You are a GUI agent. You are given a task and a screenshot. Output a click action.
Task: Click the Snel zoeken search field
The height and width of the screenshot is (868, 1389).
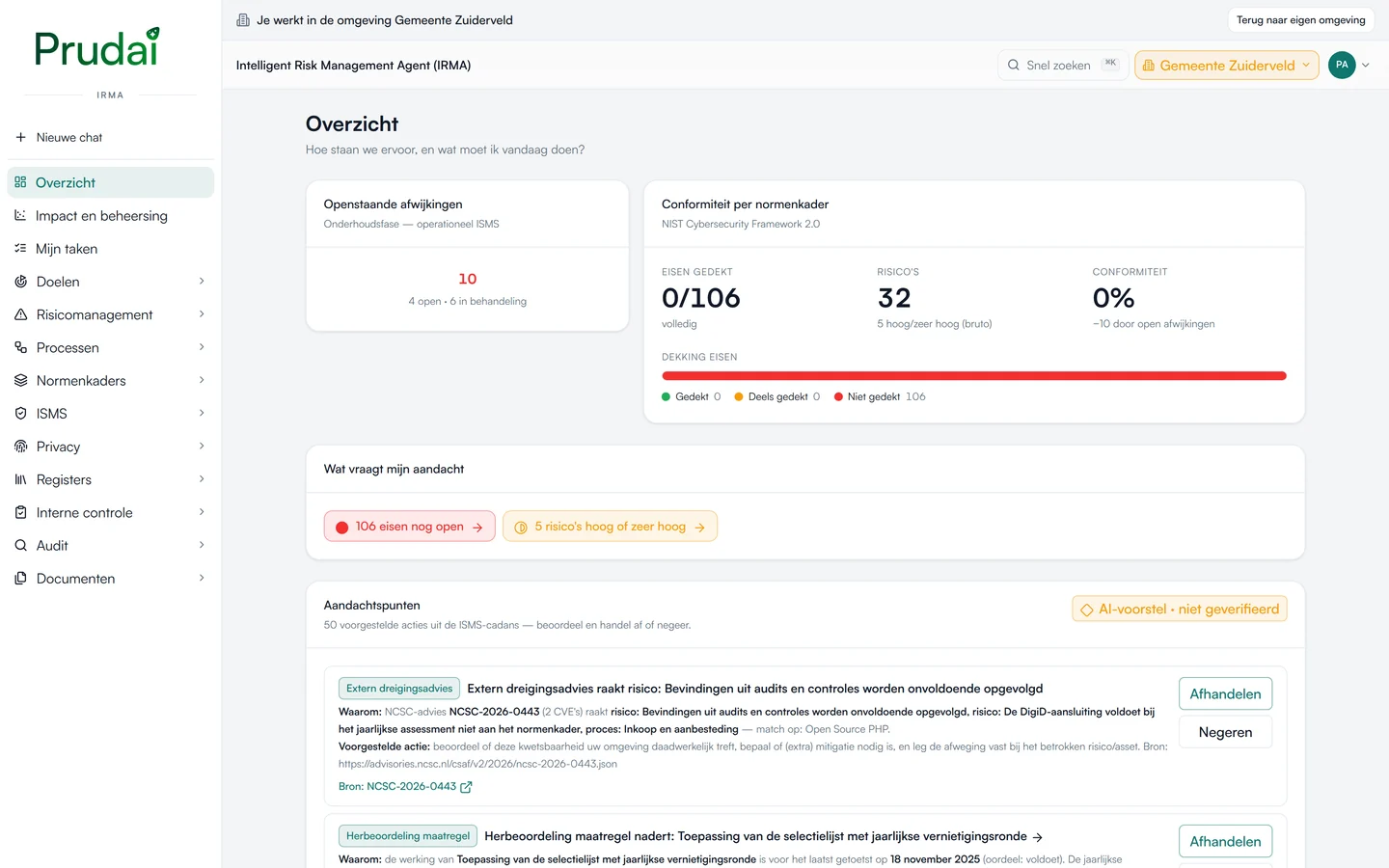click(1062, 65)
